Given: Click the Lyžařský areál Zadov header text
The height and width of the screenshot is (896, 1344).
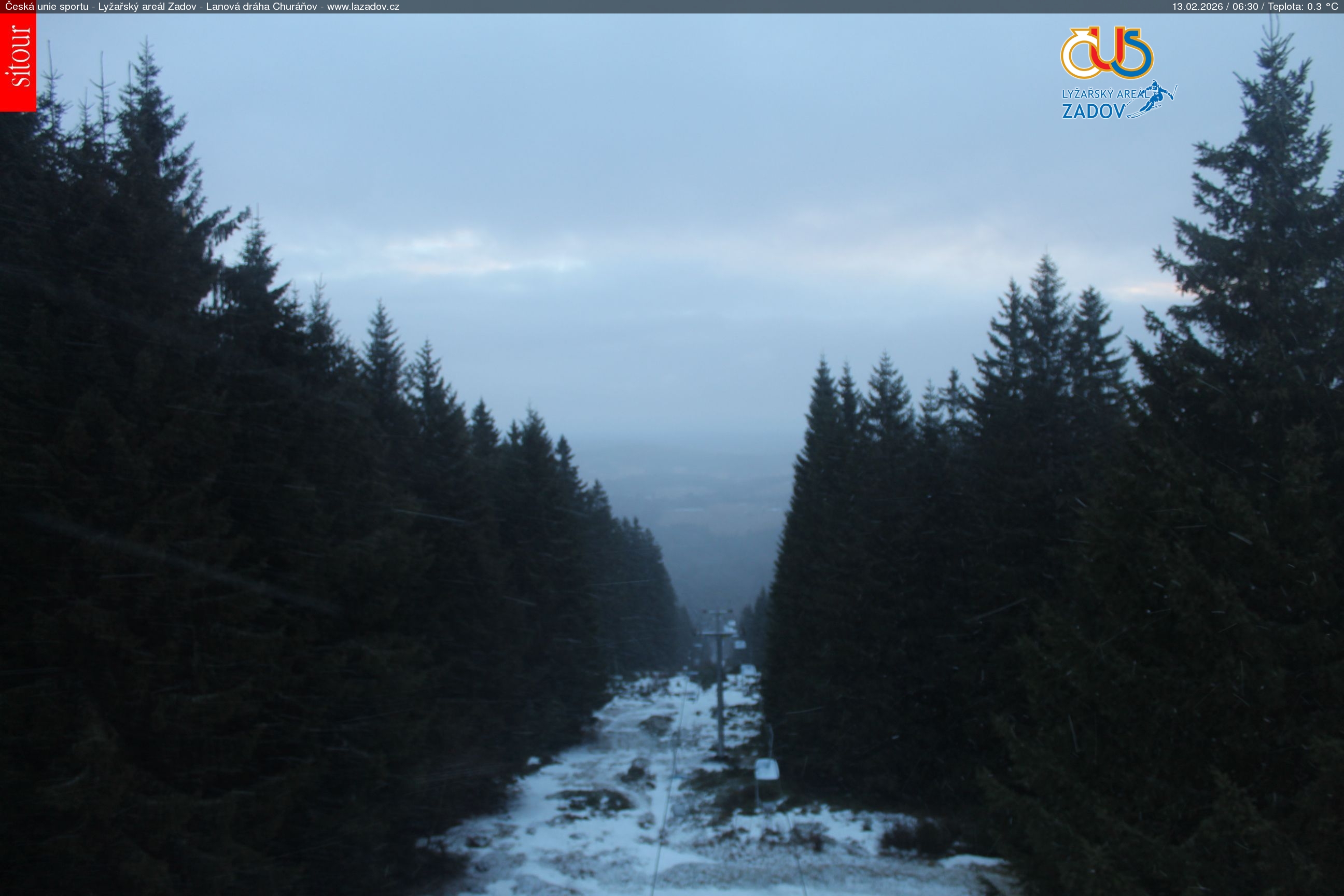Looking at the screenshot, I should point(147,7).
